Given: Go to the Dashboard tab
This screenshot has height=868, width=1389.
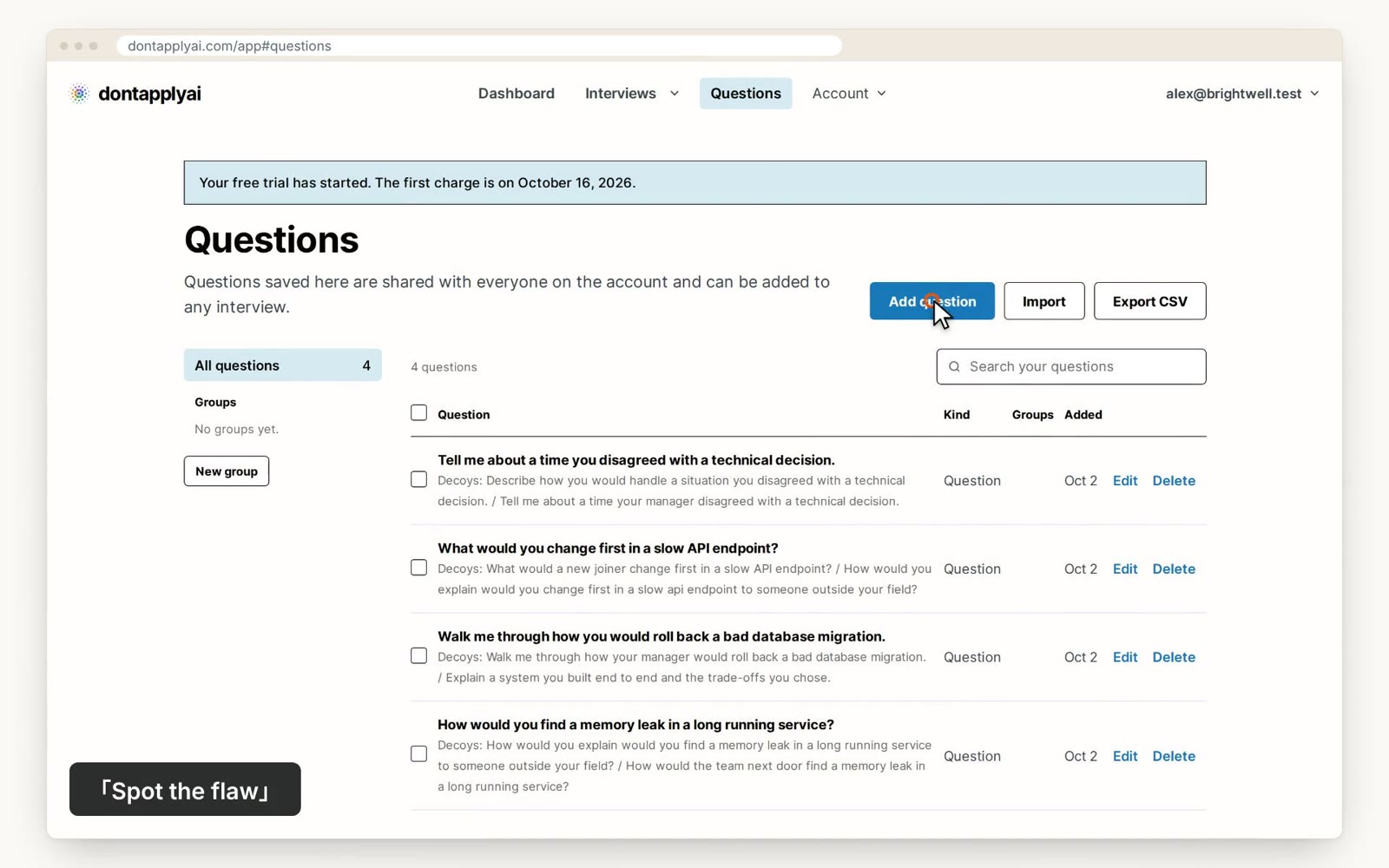Looking at the screenshot, I should pos(517,94).
